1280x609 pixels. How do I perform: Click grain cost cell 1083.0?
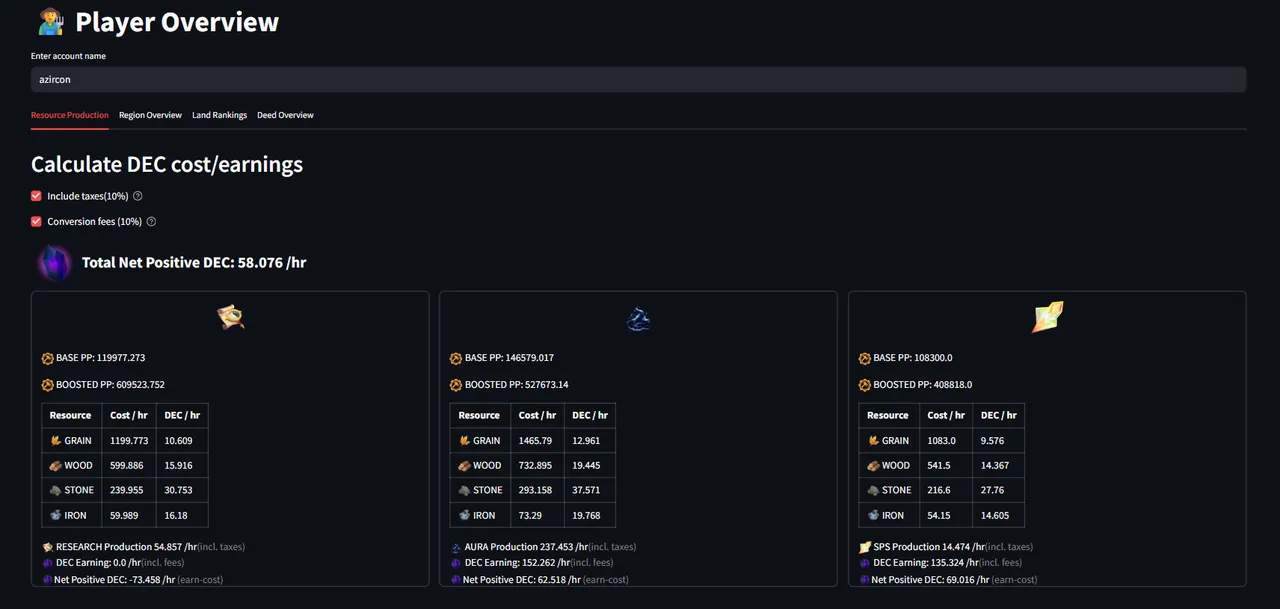pos(946,440)
